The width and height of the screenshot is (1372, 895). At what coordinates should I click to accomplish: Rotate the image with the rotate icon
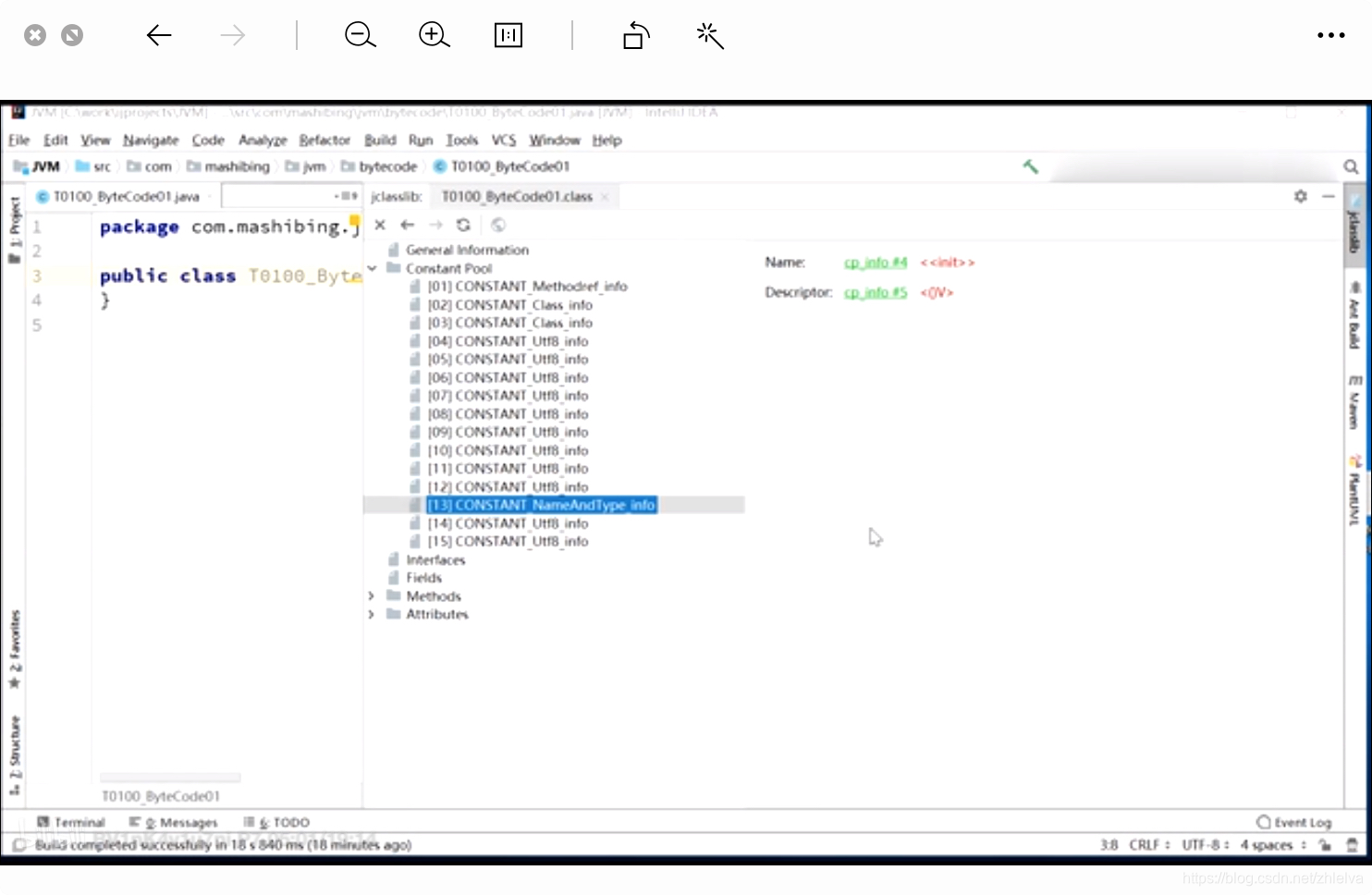(x=636, y=35)
